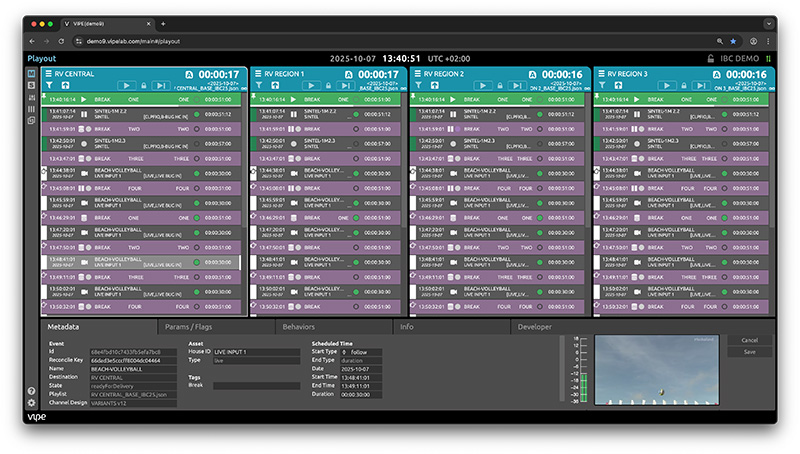Click the Cancel button
Screen dimensions: 800x454
(x=749, y=340)
